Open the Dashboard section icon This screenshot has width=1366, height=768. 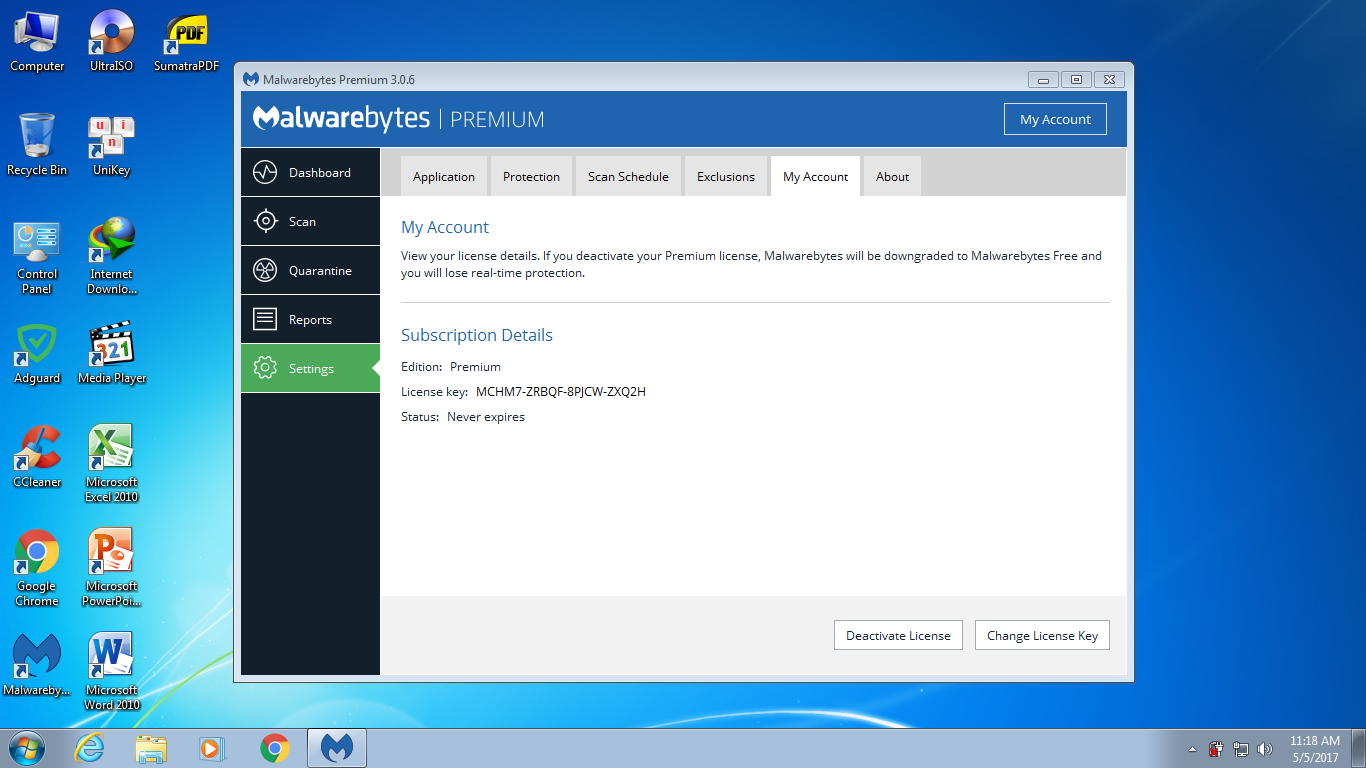pyautogui.click(x=265, y=172)
